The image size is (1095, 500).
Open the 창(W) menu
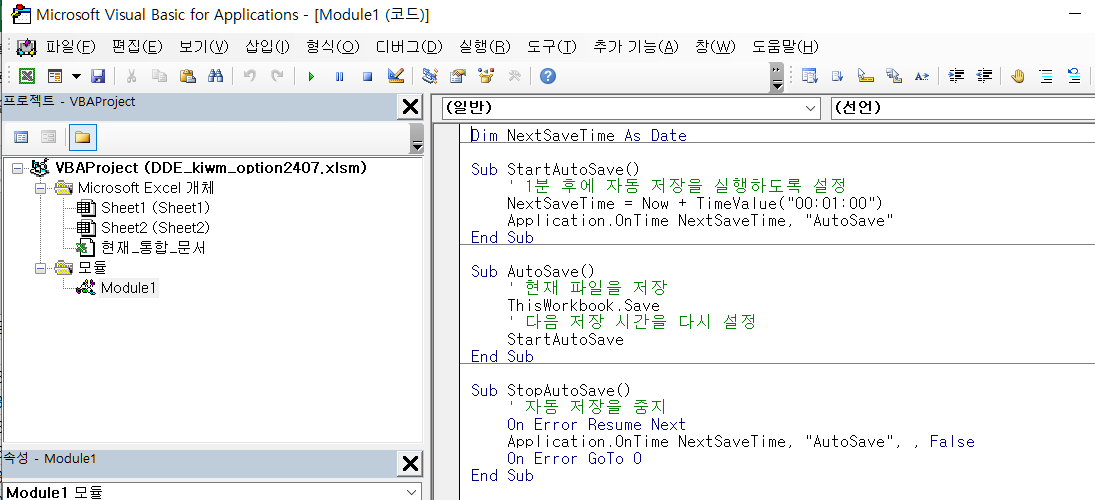coord(715,47)
